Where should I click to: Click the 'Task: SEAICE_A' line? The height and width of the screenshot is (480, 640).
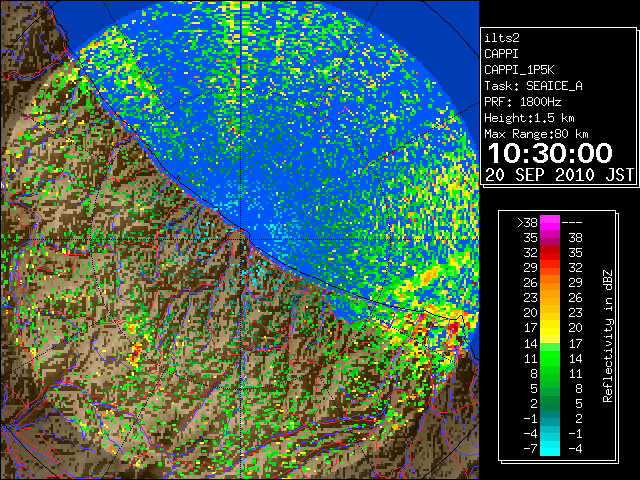click(533, 86)
